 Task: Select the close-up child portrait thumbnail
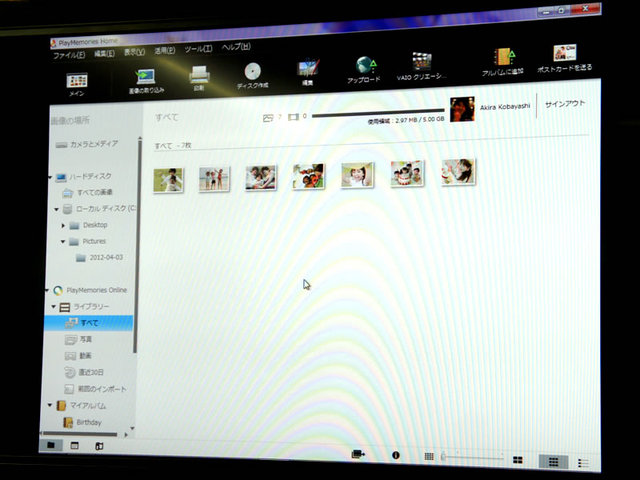358,174
